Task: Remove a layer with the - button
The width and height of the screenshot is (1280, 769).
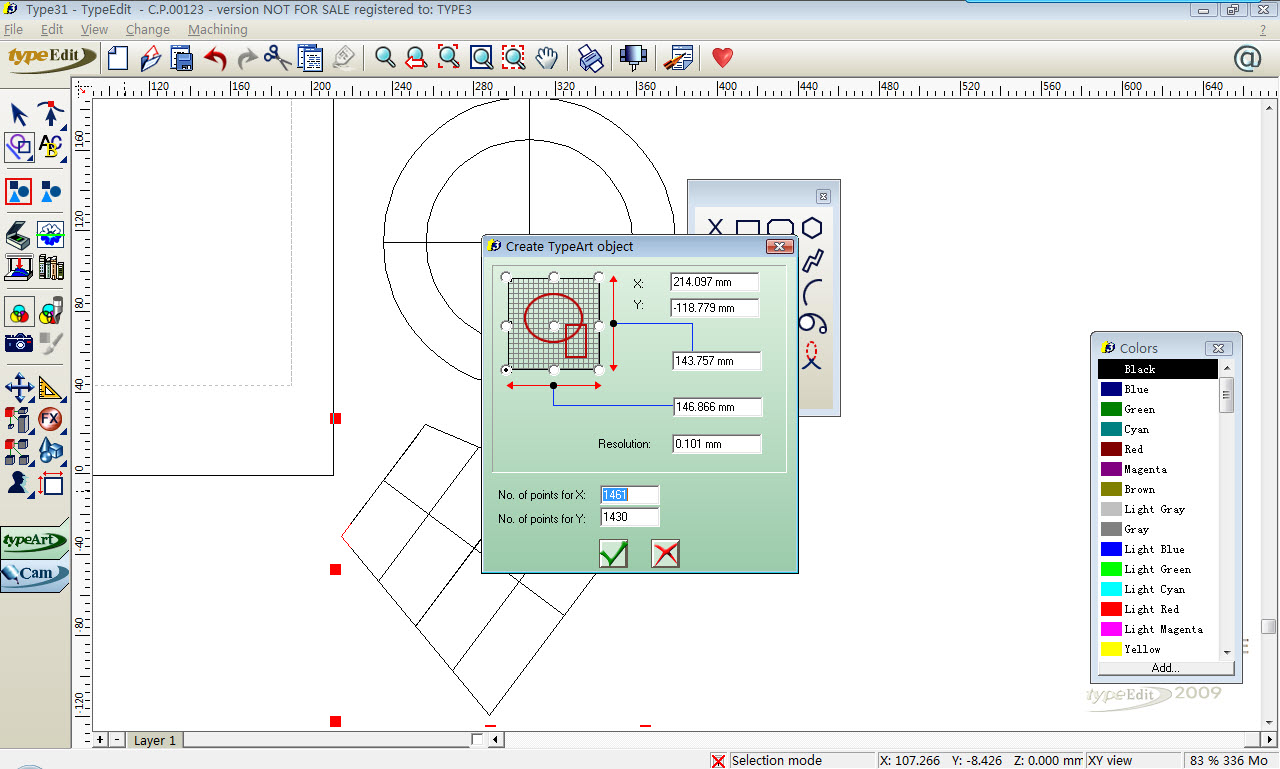Action: pos(117,740)
